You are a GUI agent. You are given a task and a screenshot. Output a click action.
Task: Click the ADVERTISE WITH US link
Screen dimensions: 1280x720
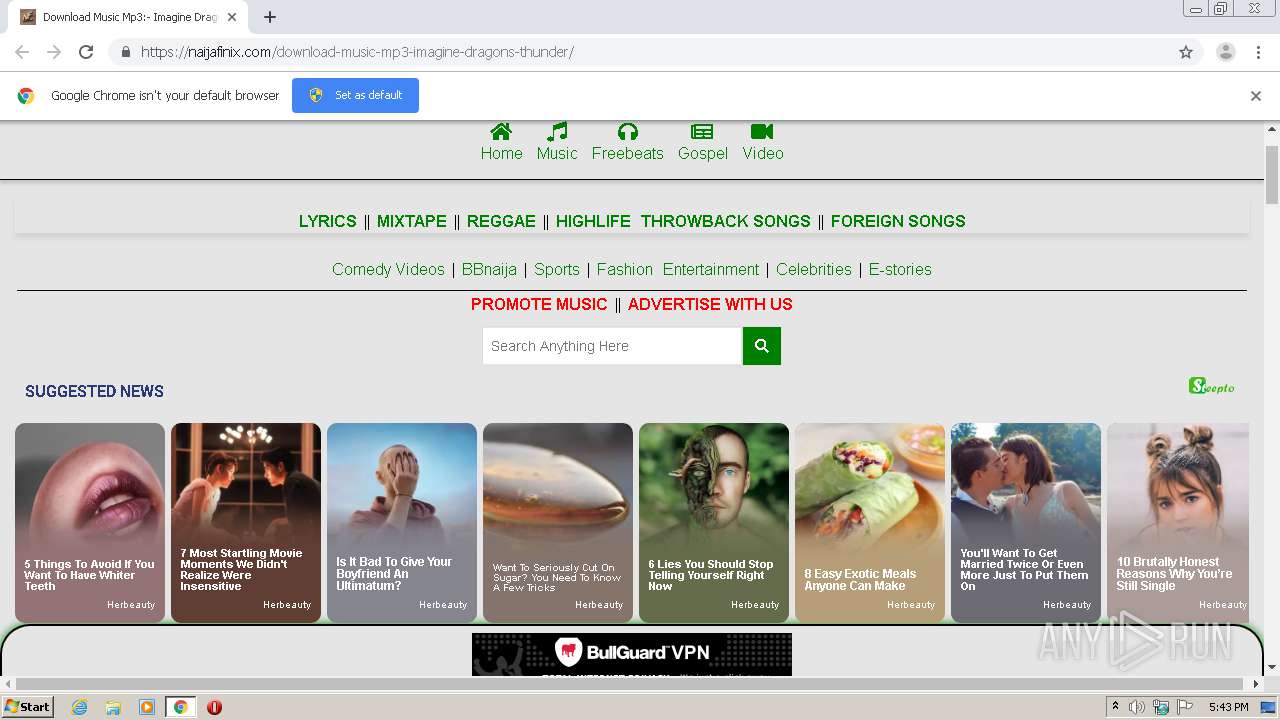pyautogui.click(x=710, y=304)
